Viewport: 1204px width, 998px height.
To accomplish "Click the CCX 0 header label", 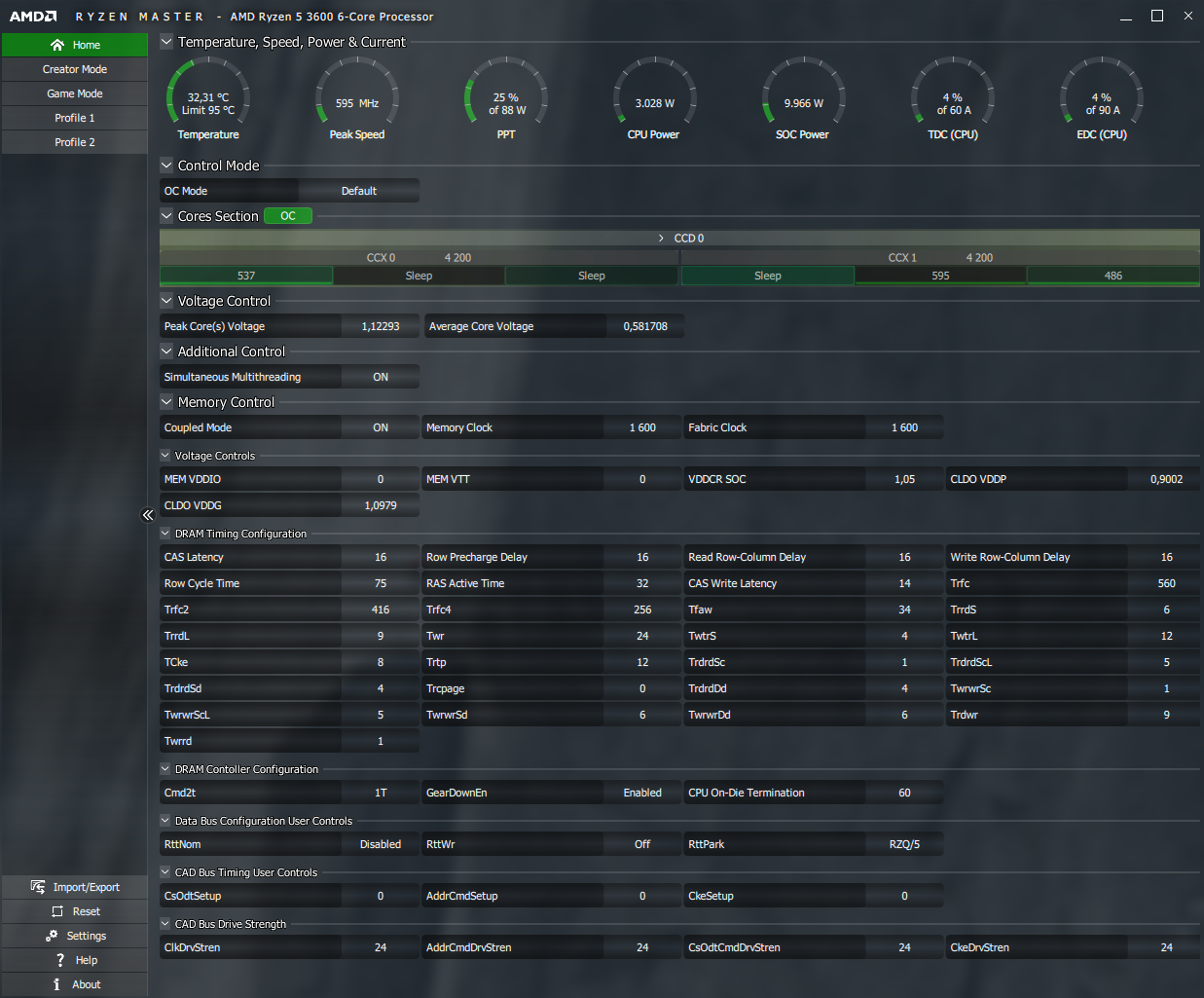I will pos(381,258).
